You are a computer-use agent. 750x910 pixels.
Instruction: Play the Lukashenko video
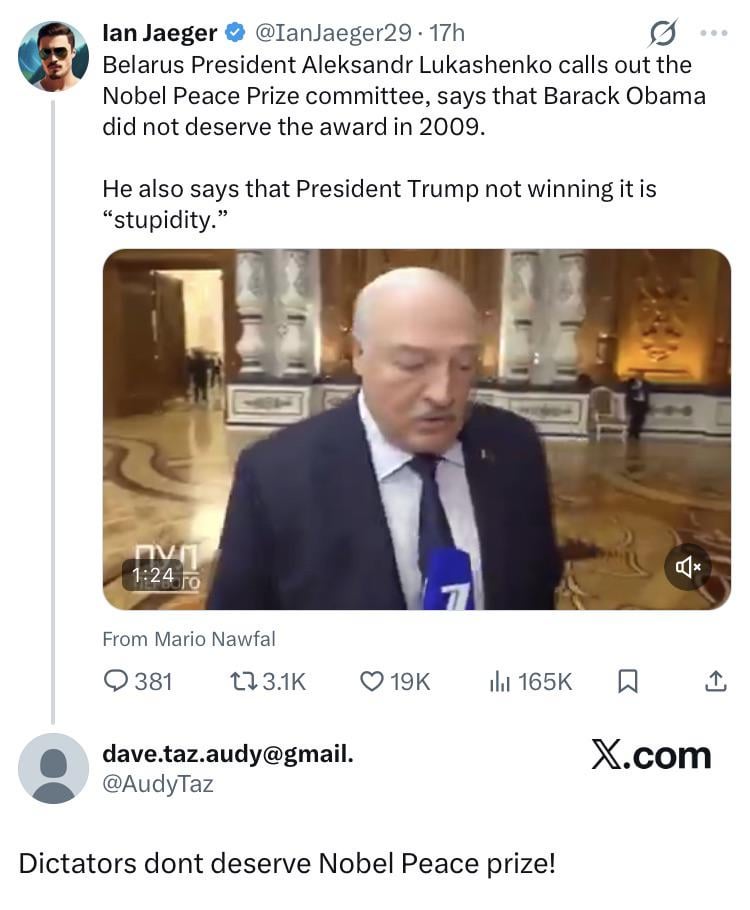(416, 429)
